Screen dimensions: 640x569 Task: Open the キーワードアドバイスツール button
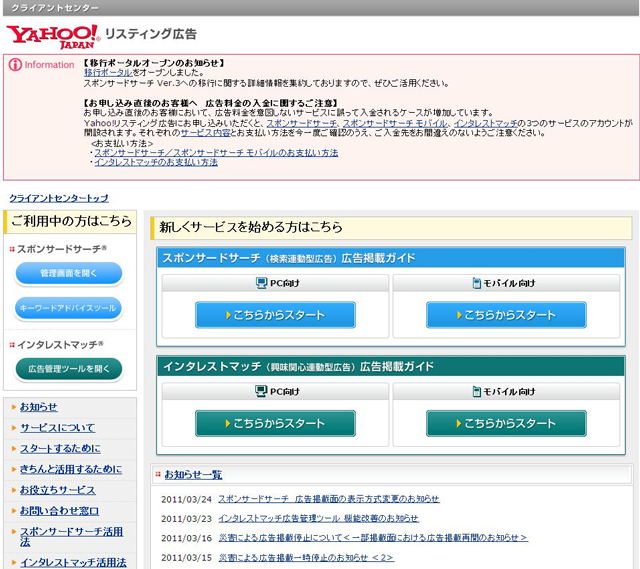(68, 309)
